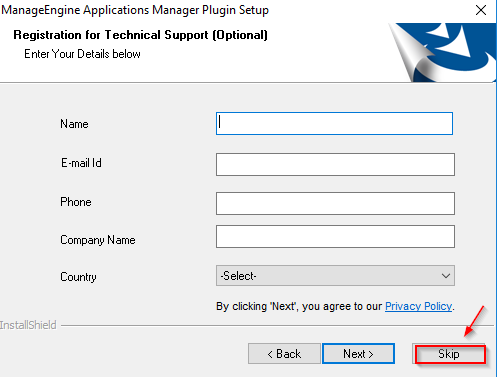Screen dimensions: 497x377
Task: Open the Country dropdown list
Action: pos(335,276)
